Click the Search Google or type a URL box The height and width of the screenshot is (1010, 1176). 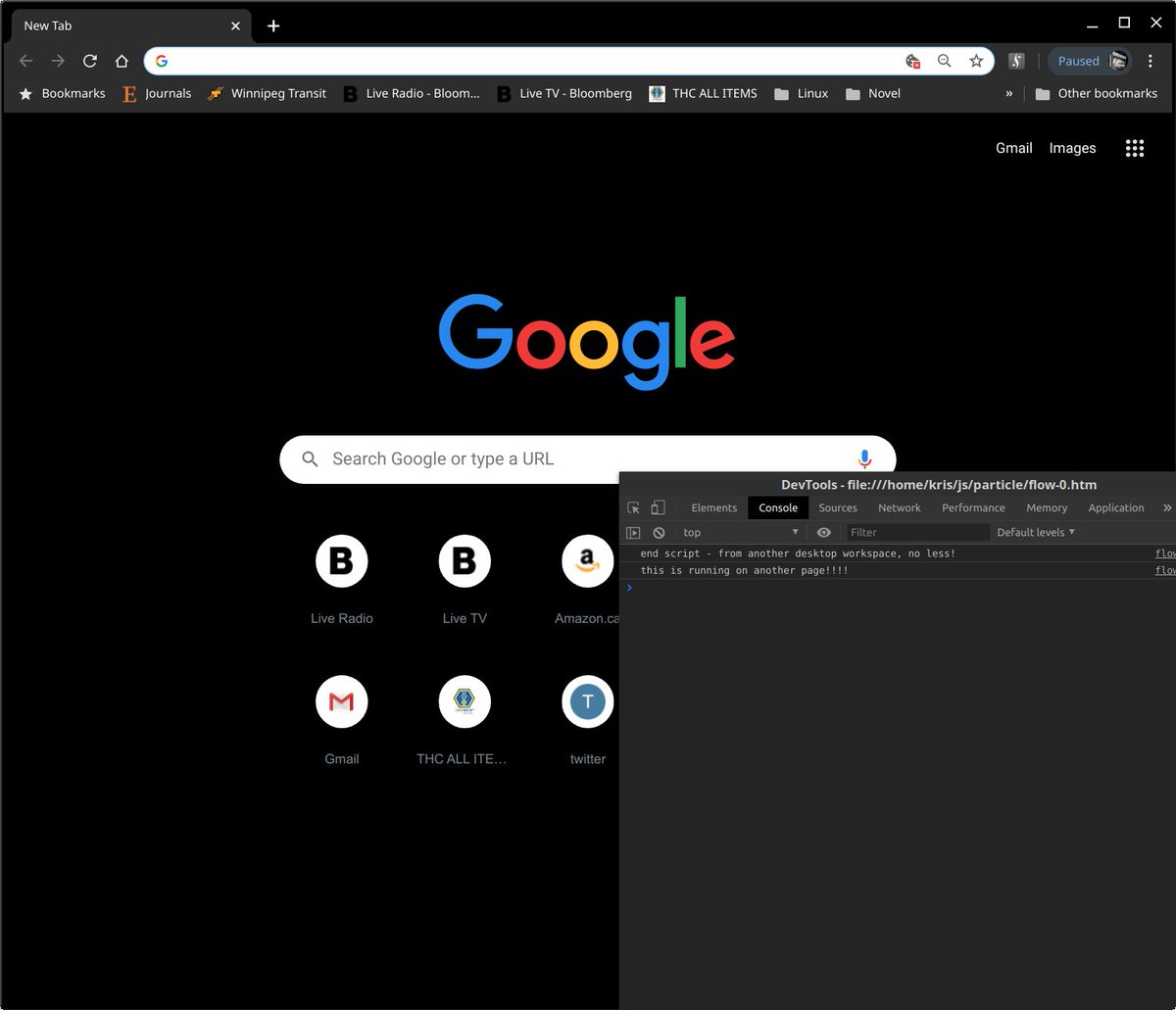point(588,458)
